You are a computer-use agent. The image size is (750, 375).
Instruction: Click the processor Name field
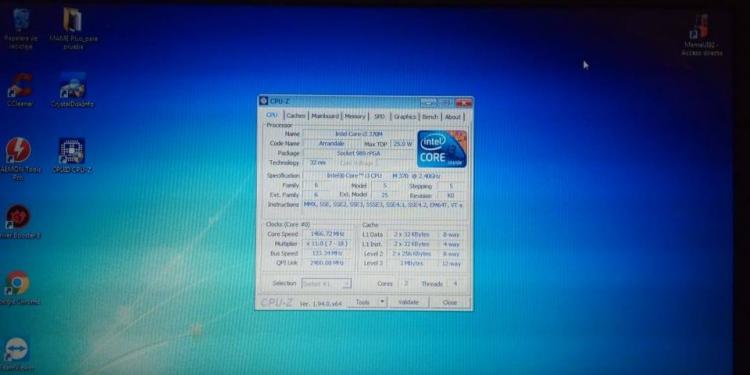pyautogui.click(x=359, y=134)
